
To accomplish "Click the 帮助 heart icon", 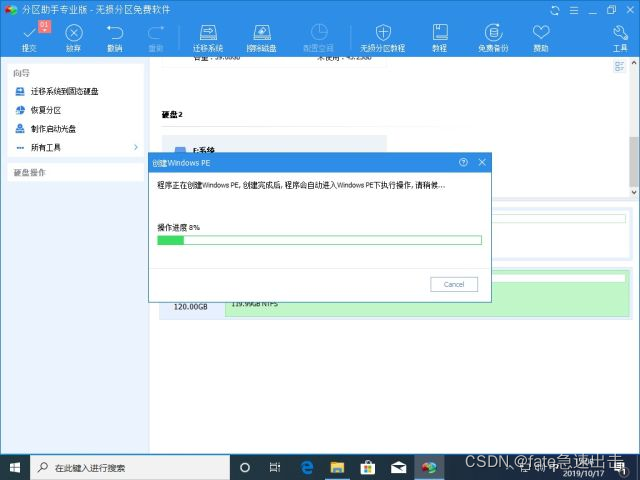I will [x=541, y=38].
